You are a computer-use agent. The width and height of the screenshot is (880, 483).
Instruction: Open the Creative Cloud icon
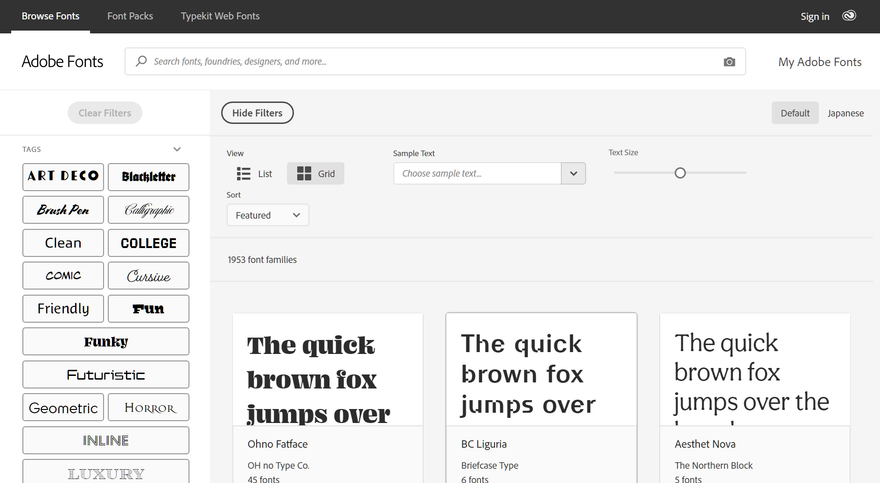point(849,16)
